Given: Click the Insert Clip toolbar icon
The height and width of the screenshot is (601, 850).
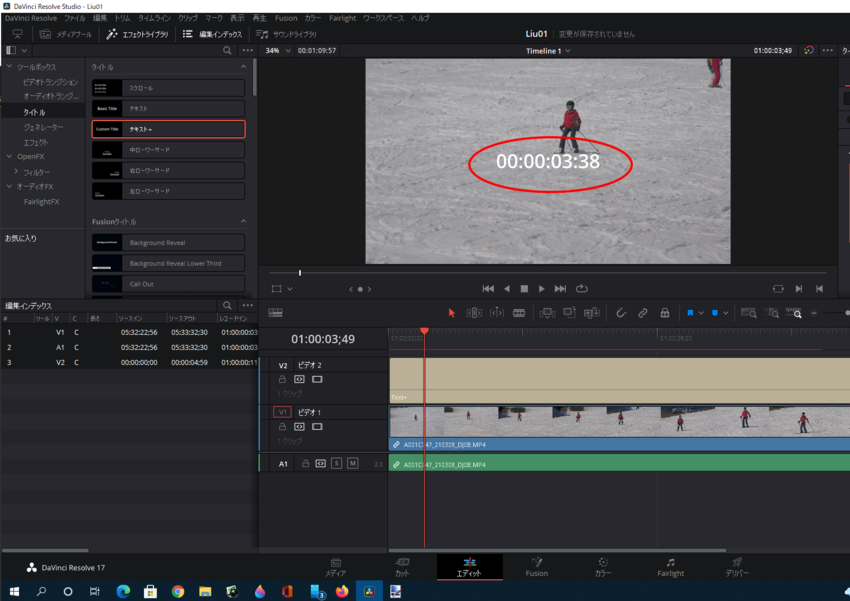Looking at the screenshot, I should point(547,313).
